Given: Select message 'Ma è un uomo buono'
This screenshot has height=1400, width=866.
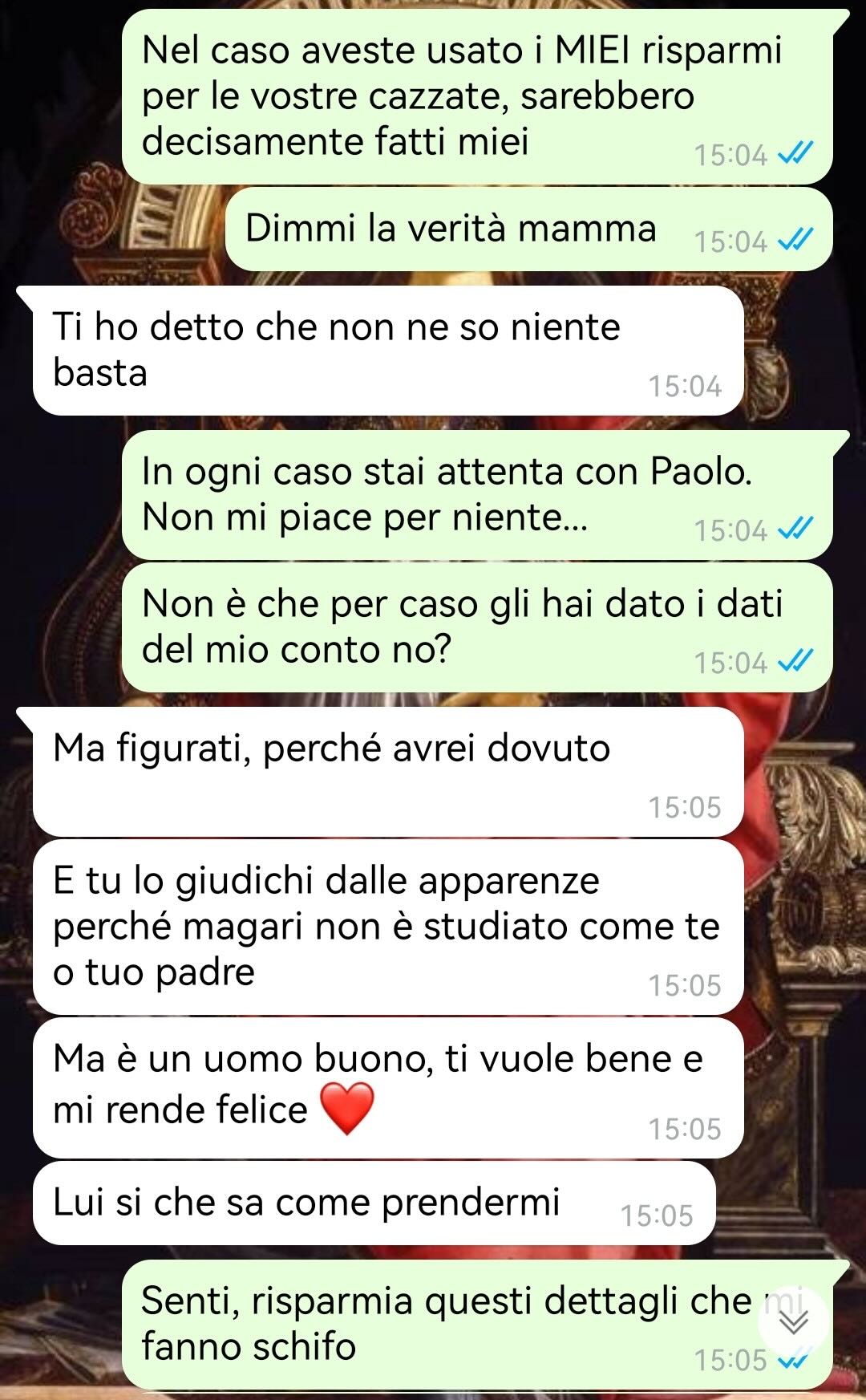Looking at the screenshot, I should point(388,1088).
